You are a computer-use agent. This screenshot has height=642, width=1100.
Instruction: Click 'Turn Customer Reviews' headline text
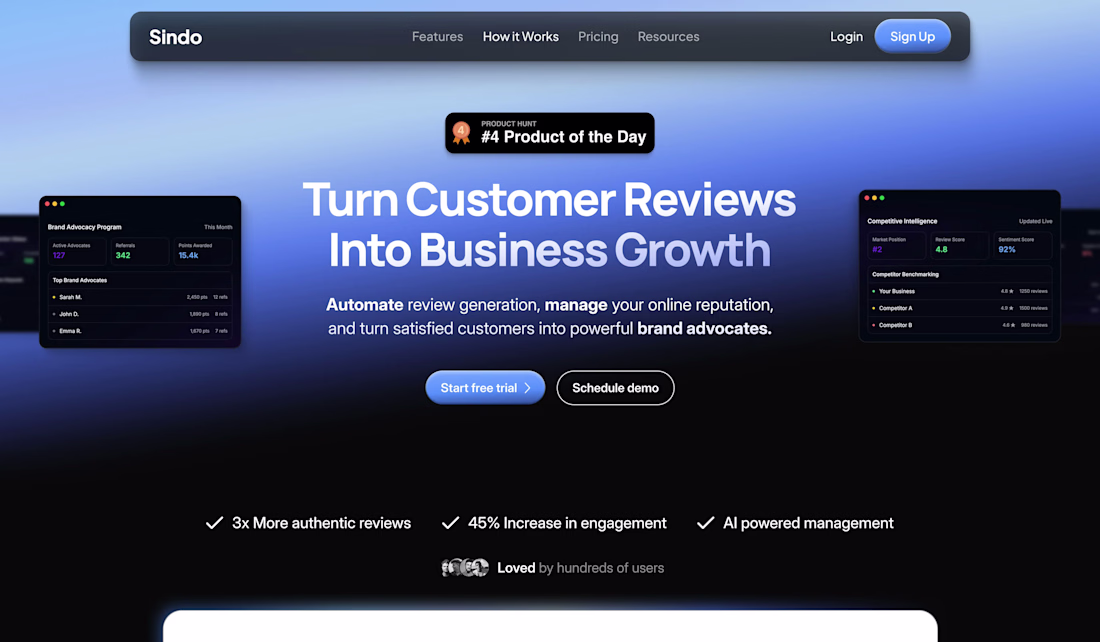click(549, 199)
